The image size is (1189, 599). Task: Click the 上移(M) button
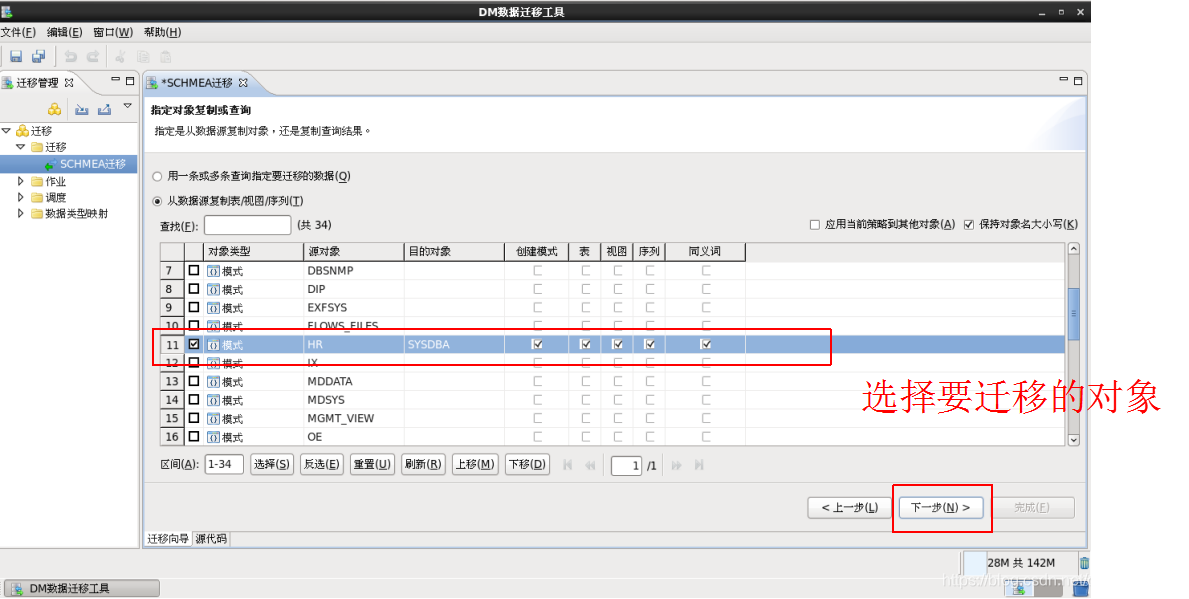click(475, 464)
